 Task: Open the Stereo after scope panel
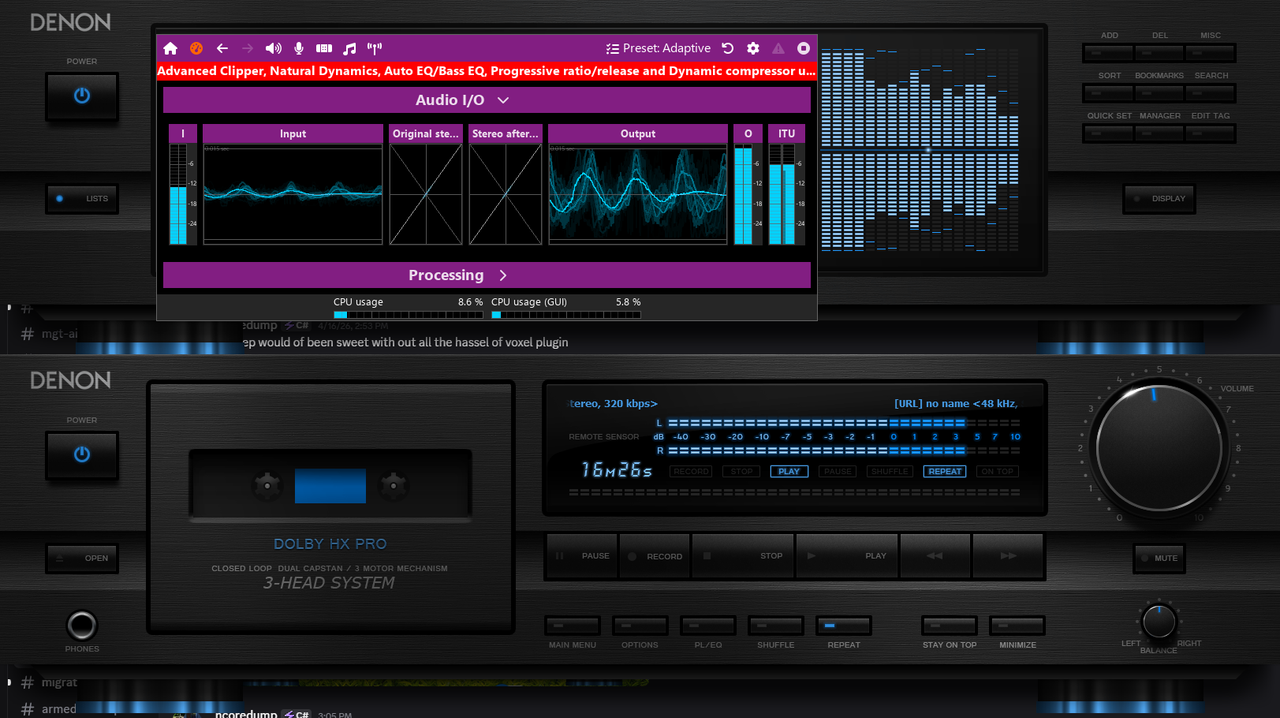[506, 185]
